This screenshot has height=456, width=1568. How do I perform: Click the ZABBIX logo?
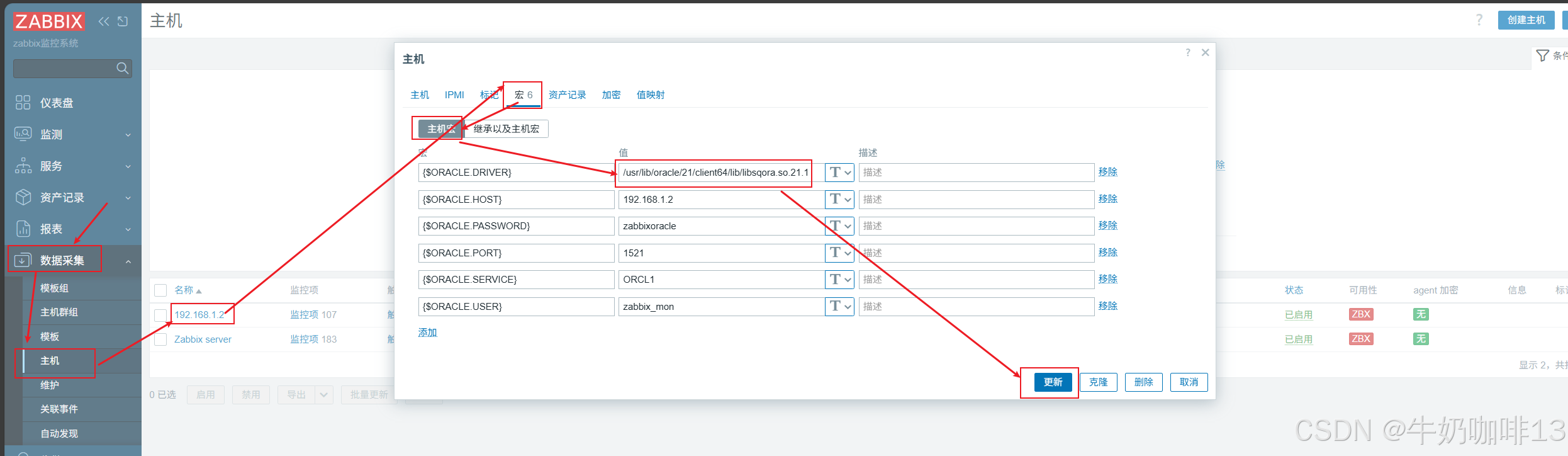click(x=49, y=21)
